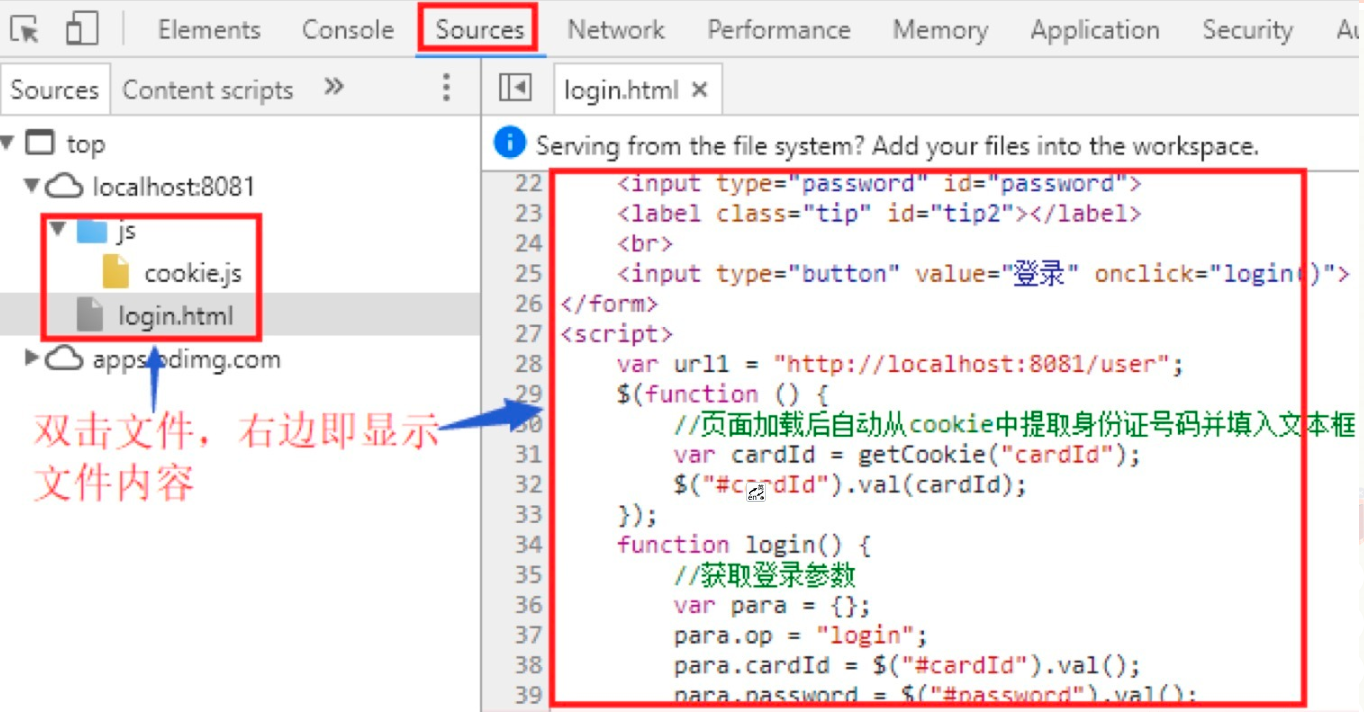Open the Elements panel tab
The width and height of the screenshot is (1364, 712).
tap(209, 30)
